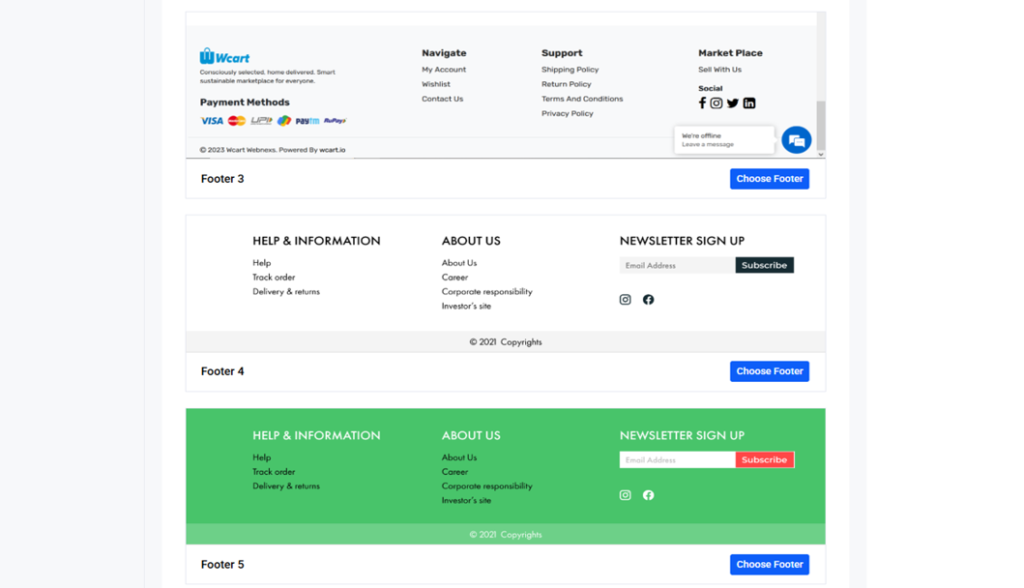Click the Help link in the Footer 4 preview
Viewport: 1024px width, 588px height.
(262, 263)
